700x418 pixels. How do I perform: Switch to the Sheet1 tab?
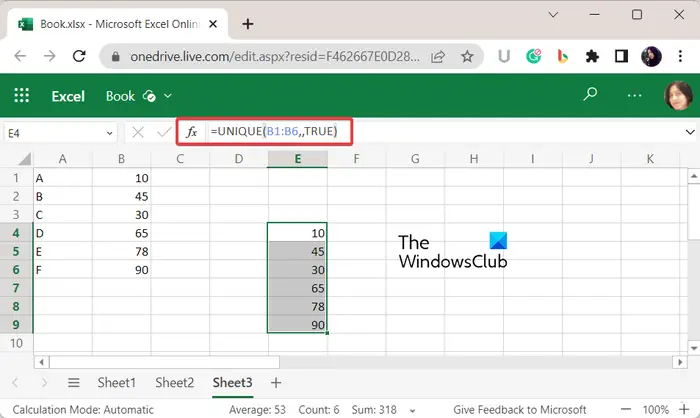(x=117, y=383)
